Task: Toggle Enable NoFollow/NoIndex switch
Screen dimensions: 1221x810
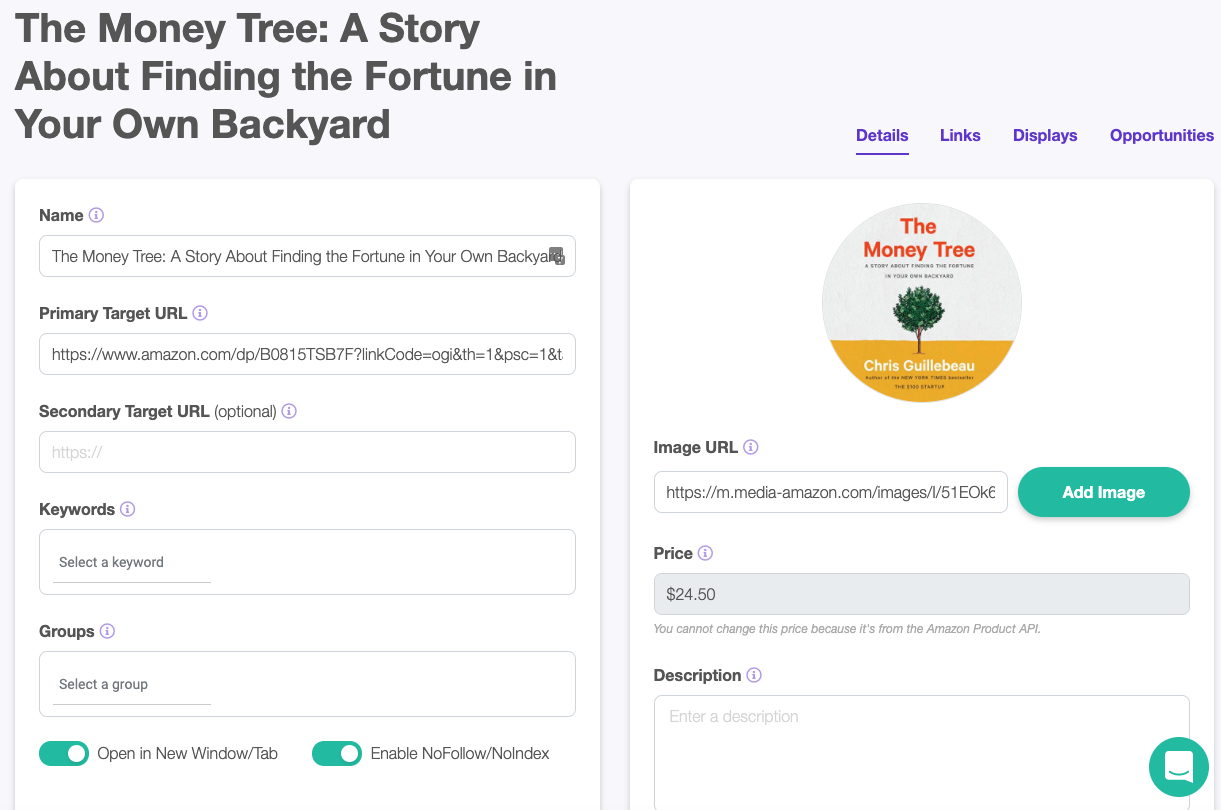Action: tap(337, 753)
